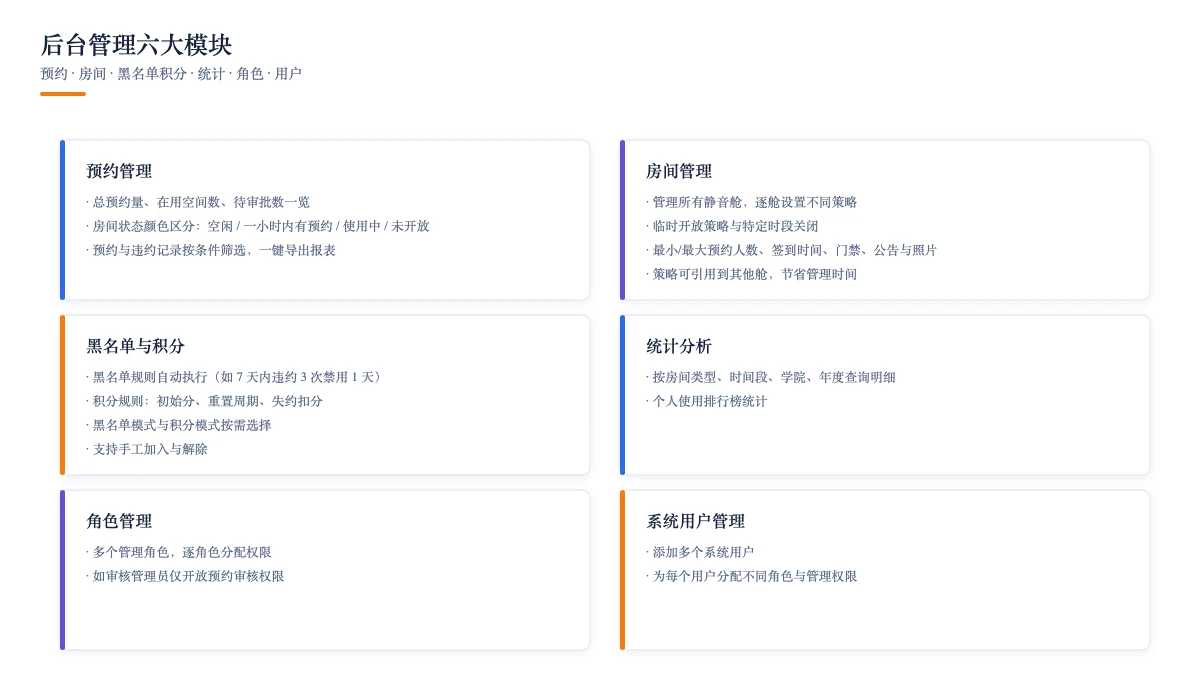Click the title 后台管理六大模块
1200x675 pixels.
point(136,45)
